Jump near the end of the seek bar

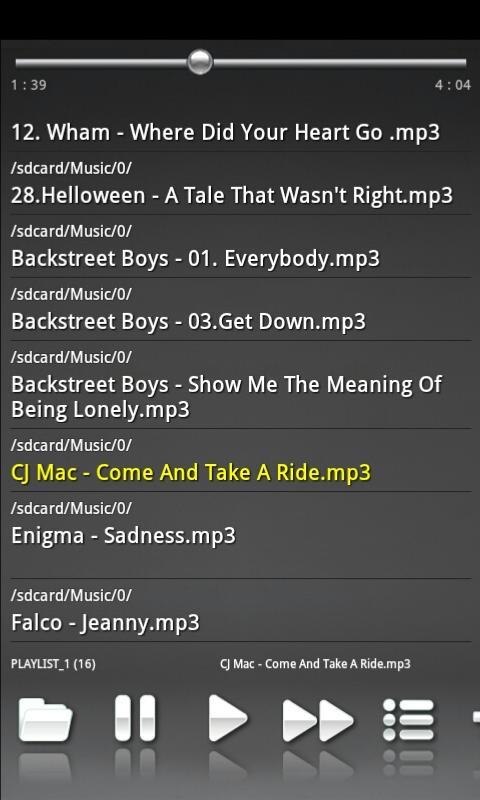pos(449,63)
